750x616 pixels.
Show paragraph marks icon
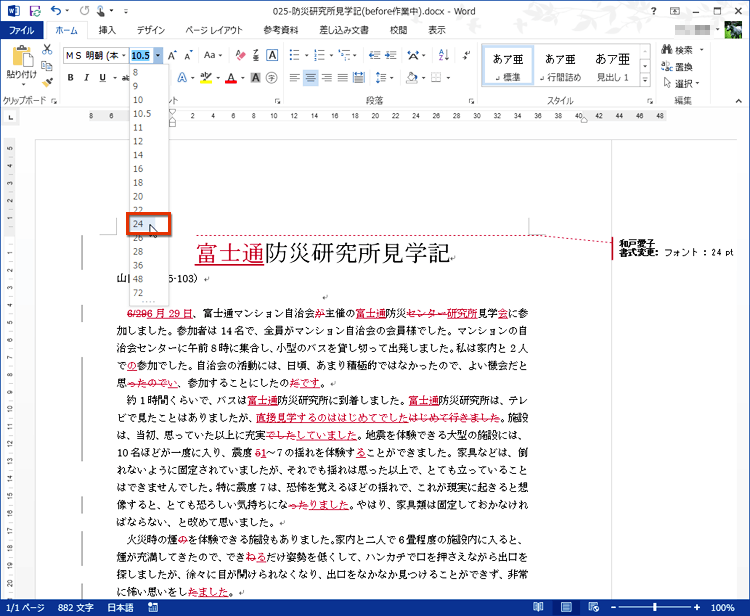pos(466,55)
